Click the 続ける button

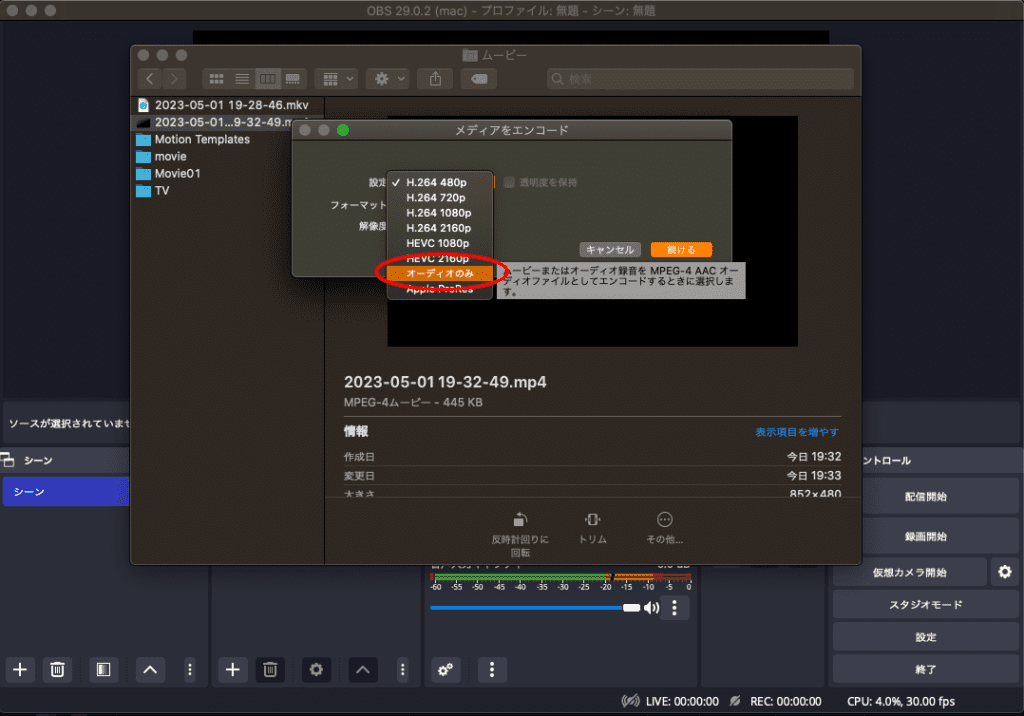click(681, 250)
